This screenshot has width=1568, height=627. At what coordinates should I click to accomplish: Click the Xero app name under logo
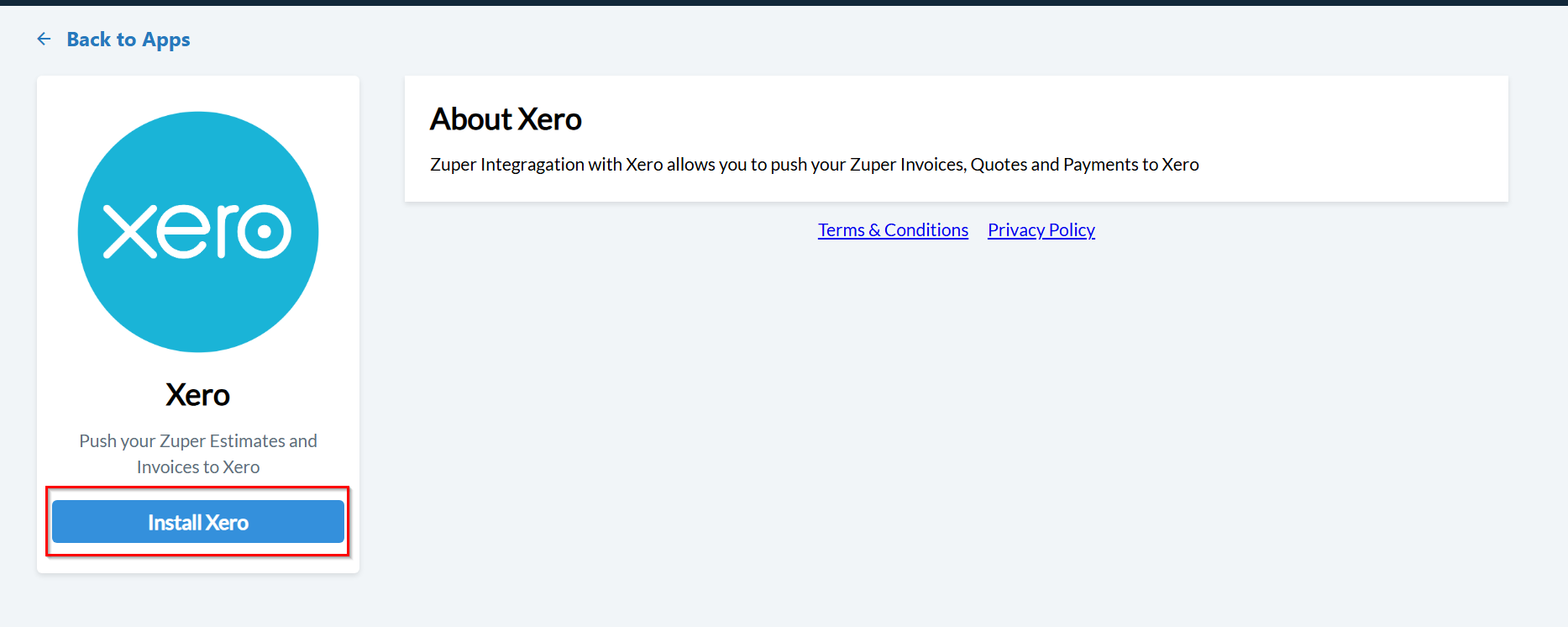pos(198,395)
